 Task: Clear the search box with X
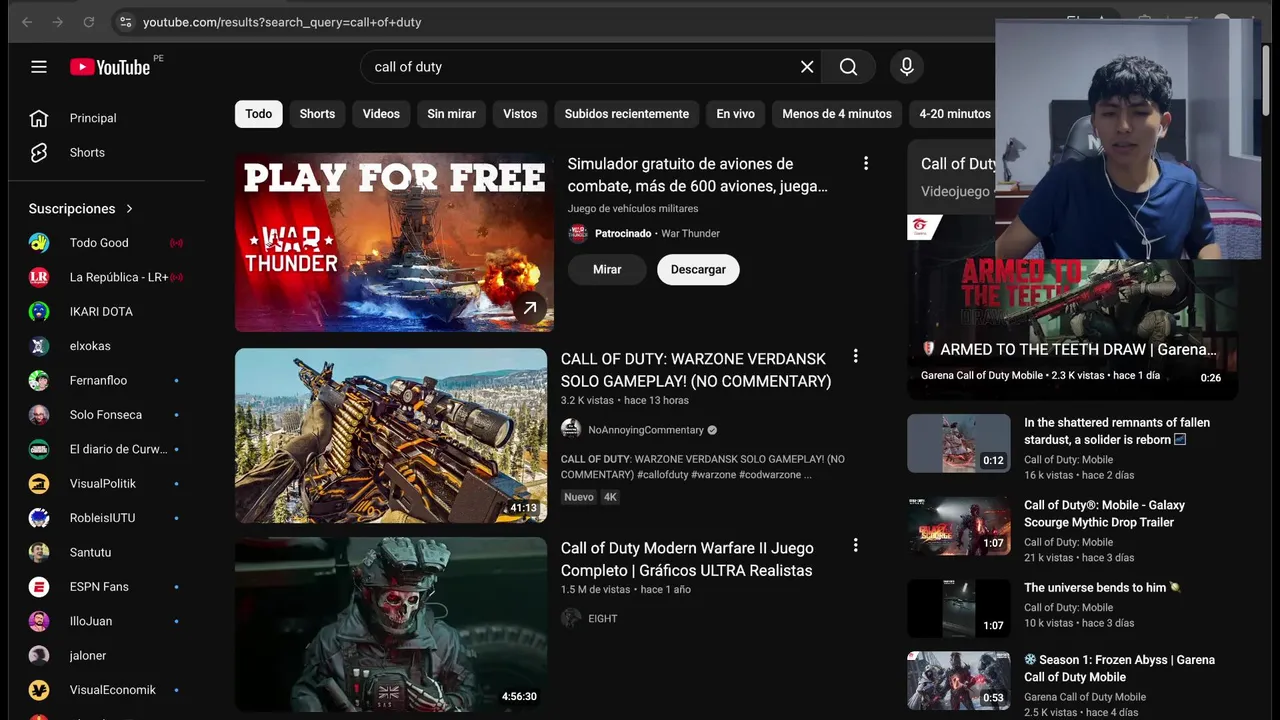(x=807, y=67)
